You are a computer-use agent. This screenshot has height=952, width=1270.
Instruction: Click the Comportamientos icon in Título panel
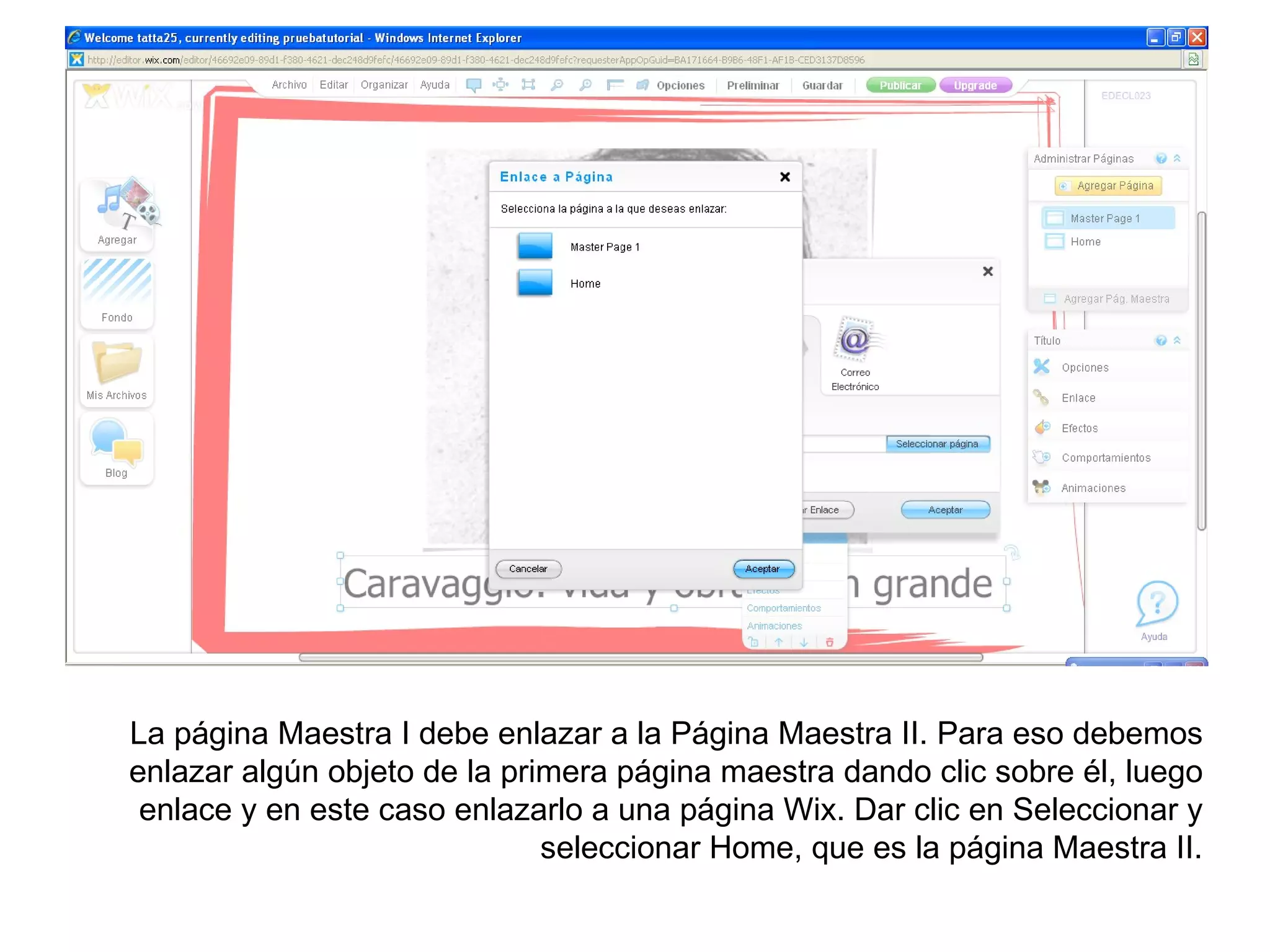click(1042, 457)
